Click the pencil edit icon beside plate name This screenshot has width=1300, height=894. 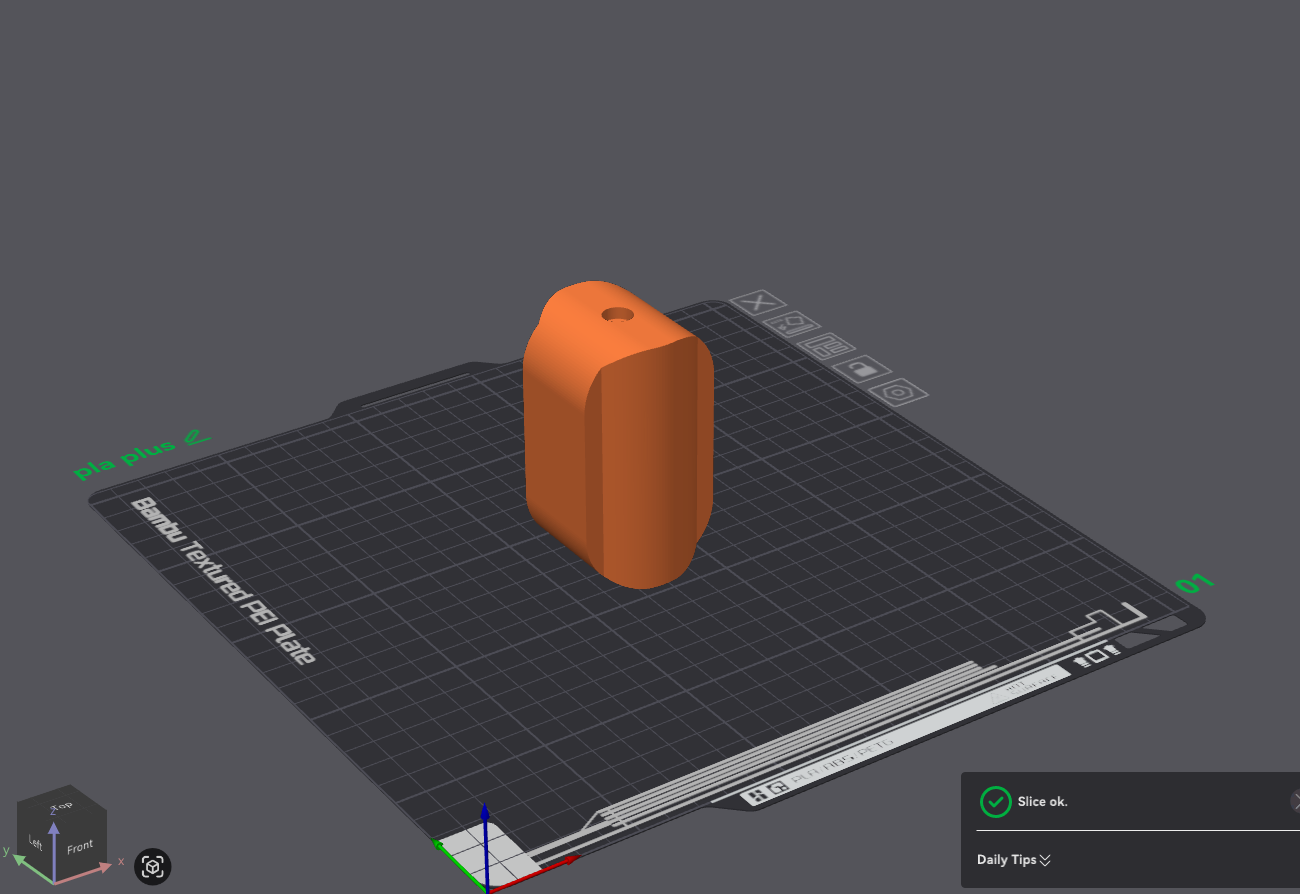(x=198, y=436)
